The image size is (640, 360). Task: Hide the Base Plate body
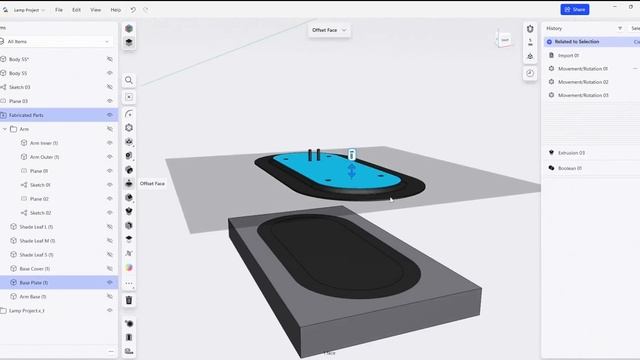[109, 282]
